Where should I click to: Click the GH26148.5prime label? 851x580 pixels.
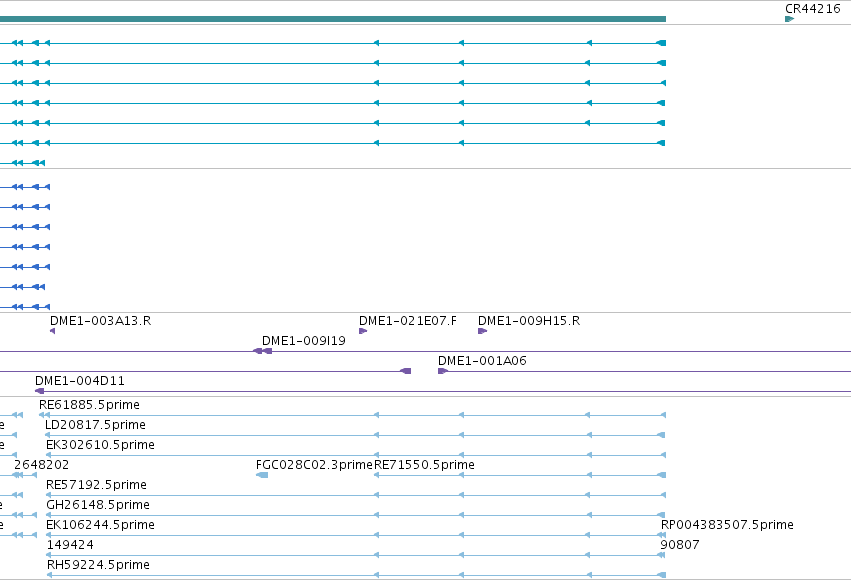tap(98, 505)
